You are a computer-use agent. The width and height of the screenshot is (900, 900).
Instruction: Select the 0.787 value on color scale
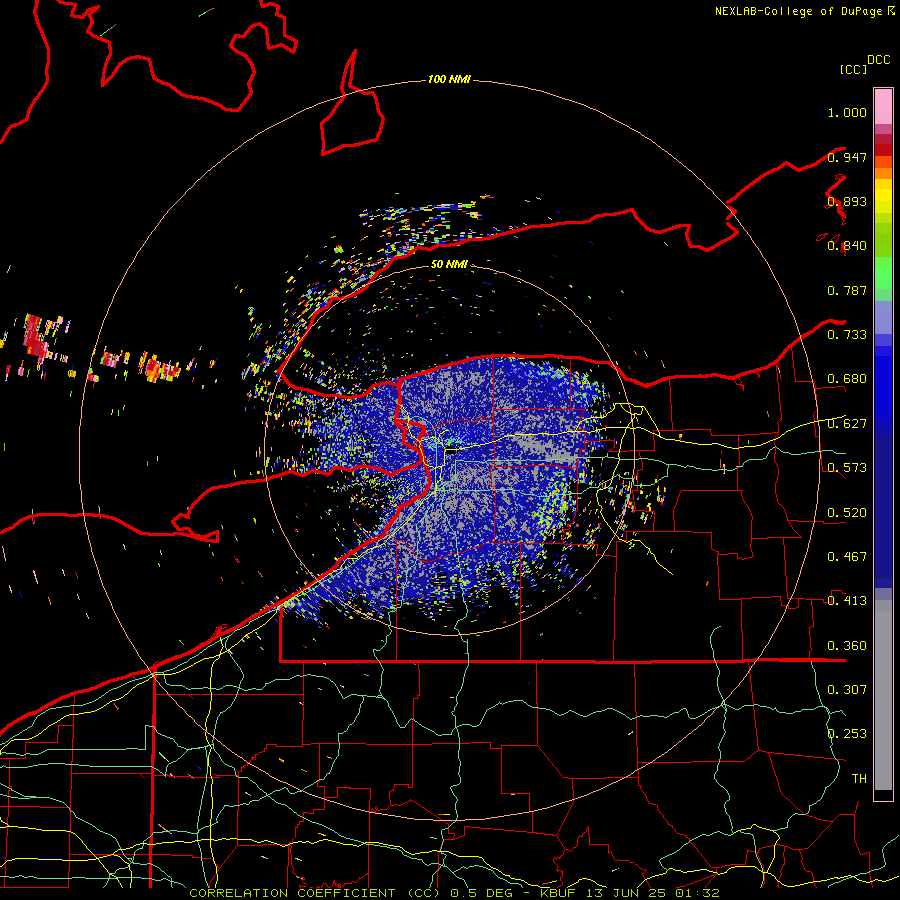point(847,290)
